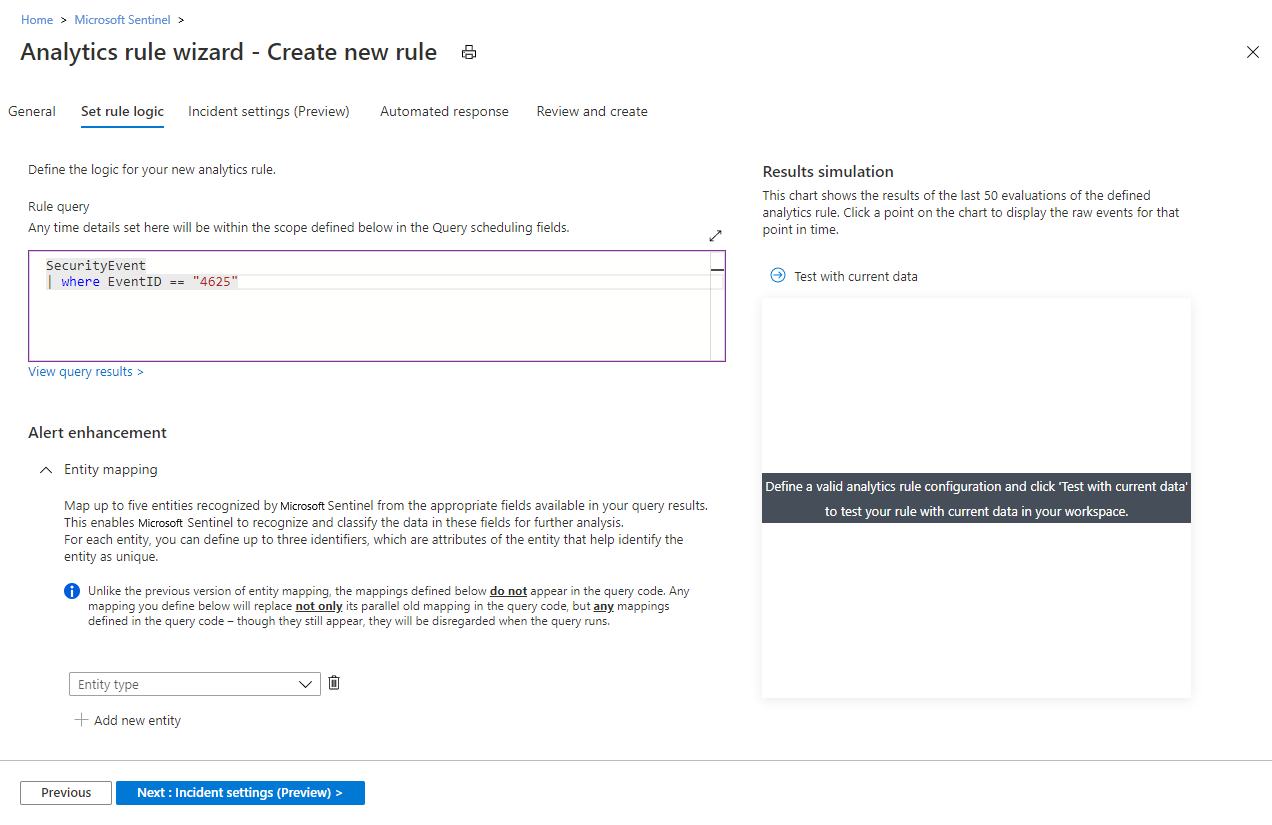Select the Set rule logic tab

pos(122,112)
